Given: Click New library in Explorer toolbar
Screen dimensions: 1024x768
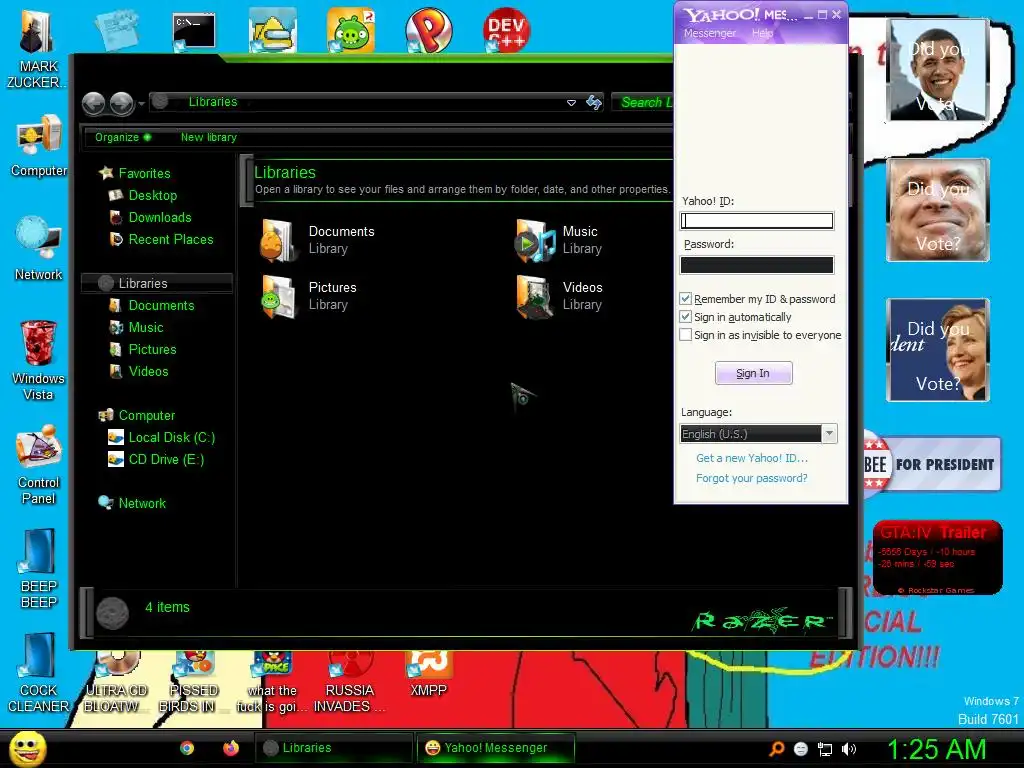Looking at the screenshot, I should (208, 137).
